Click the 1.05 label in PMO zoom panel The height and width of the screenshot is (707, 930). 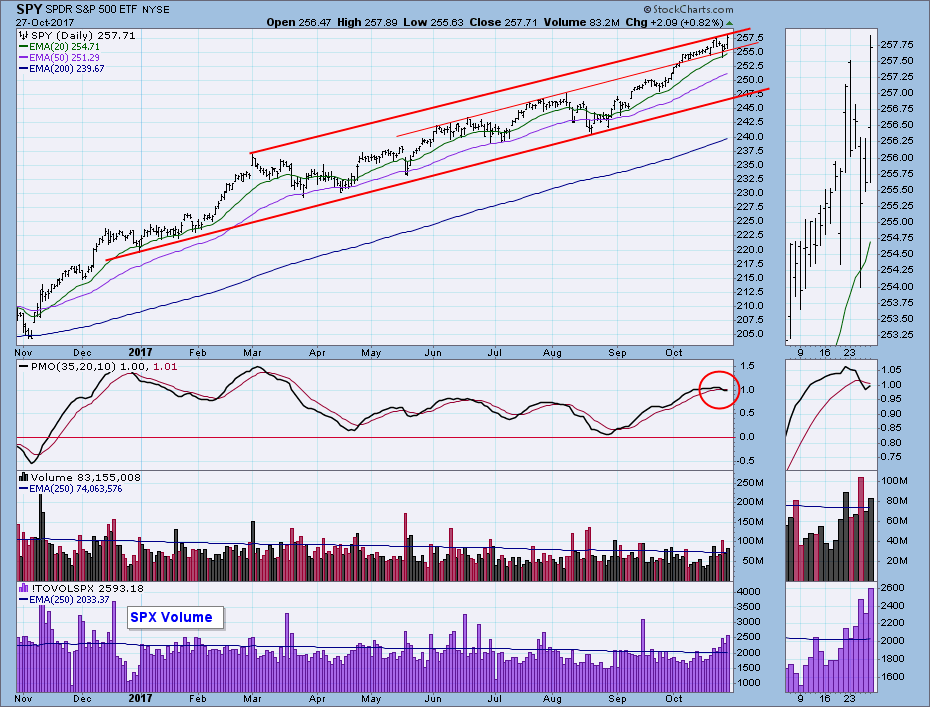891,370
